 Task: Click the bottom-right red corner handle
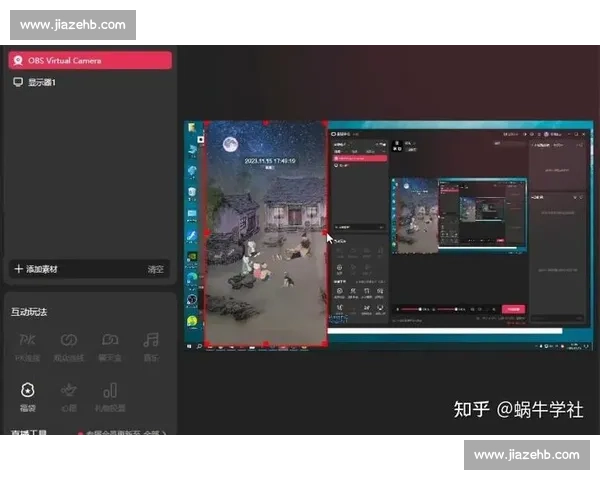point(325,344)
